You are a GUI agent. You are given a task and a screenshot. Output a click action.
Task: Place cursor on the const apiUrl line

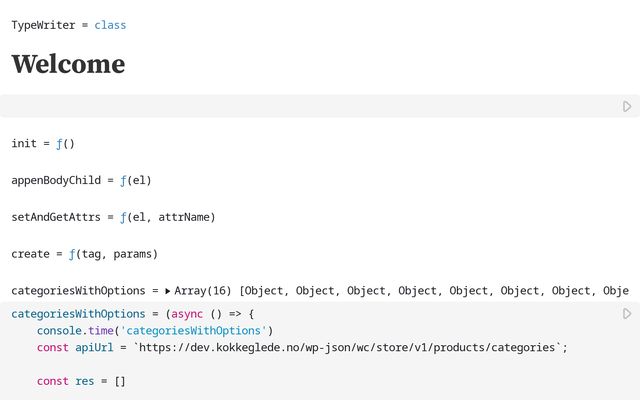pos(300,348)
